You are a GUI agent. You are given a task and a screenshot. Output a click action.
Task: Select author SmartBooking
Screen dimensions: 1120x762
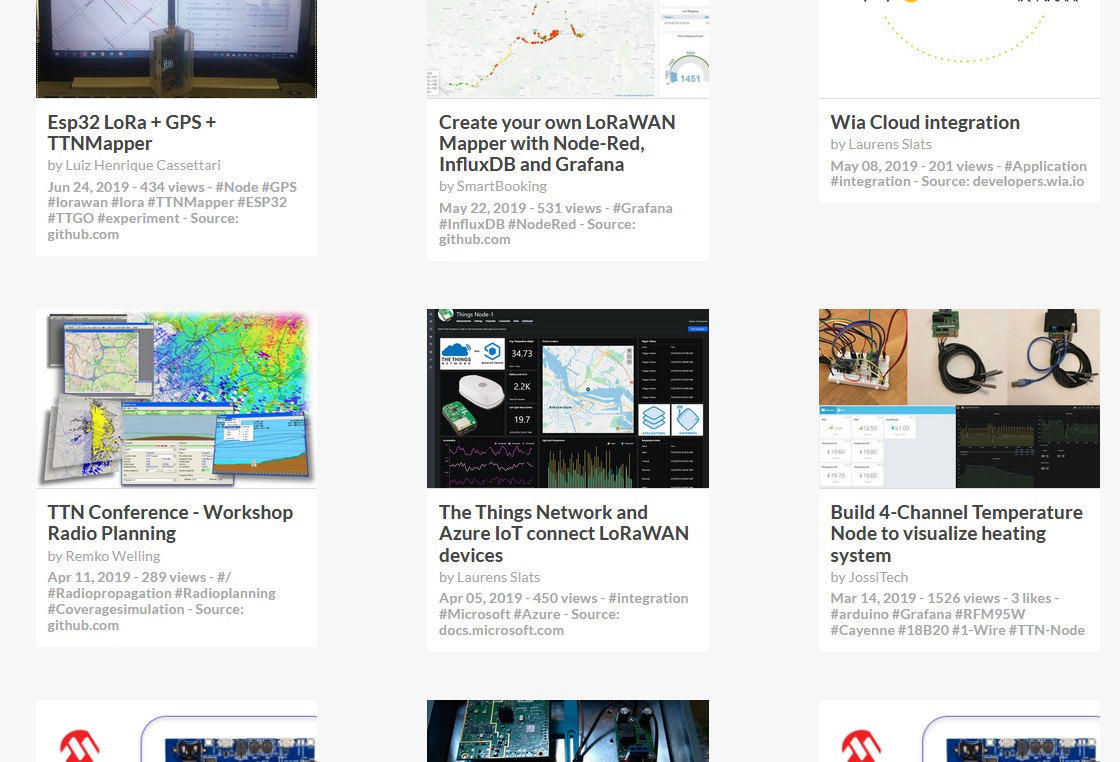coord(501,186)
